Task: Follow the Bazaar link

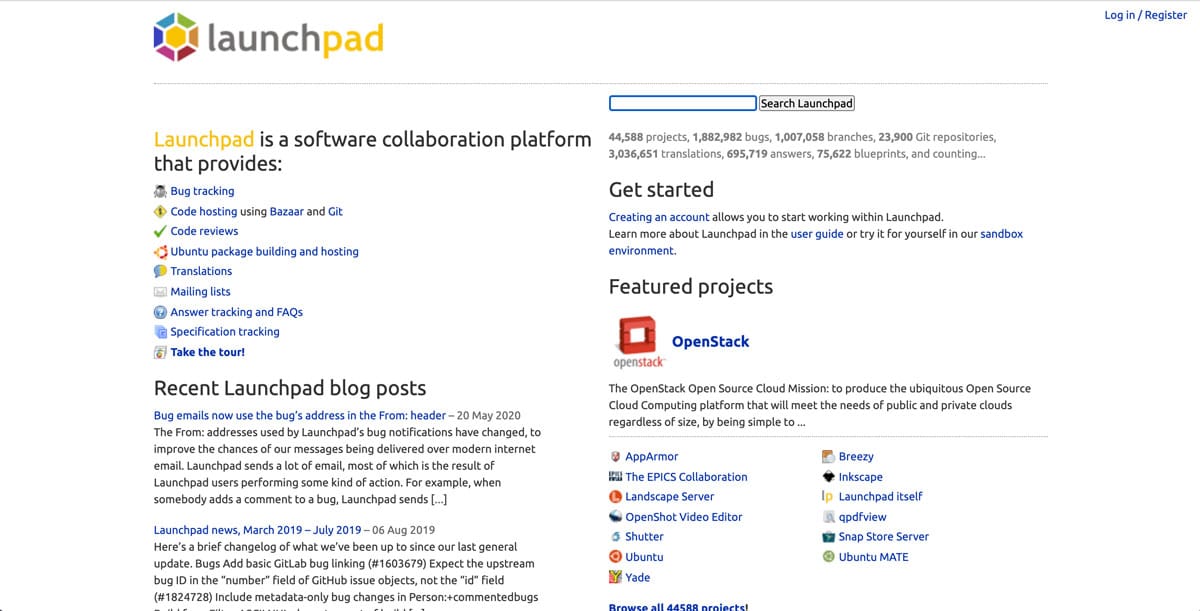Action: coord(286,211)
